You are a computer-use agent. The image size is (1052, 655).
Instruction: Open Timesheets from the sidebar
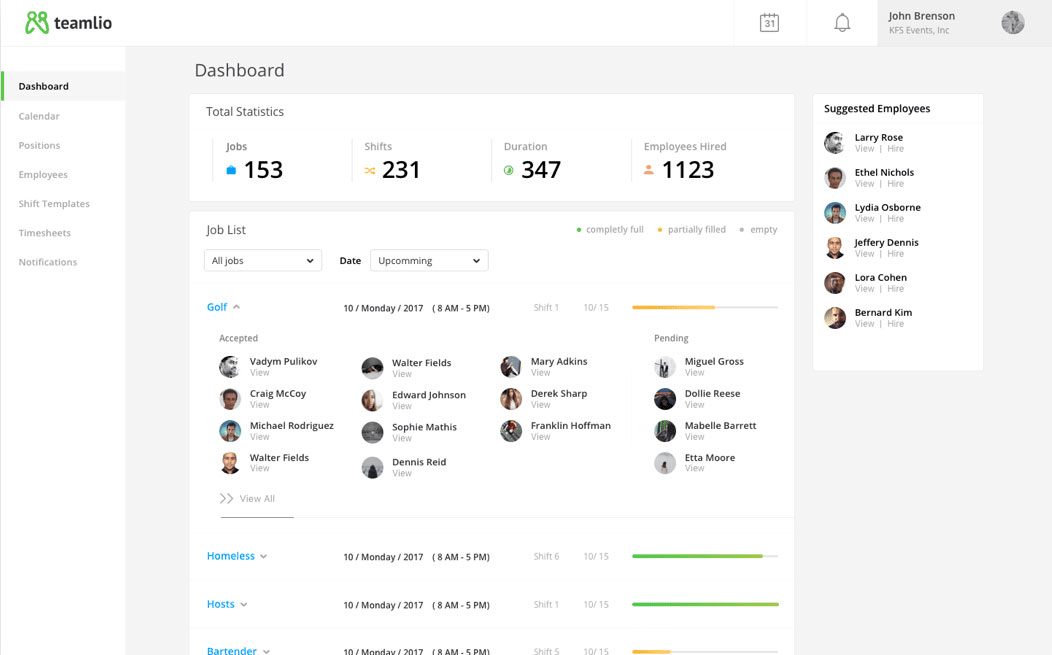tap(44, 233)
